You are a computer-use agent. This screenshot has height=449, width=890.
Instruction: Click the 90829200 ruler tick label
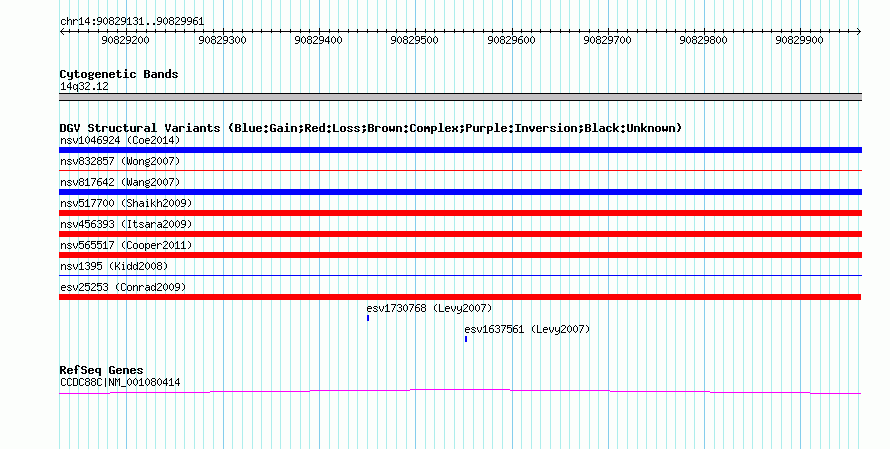[x=125, y=40]
